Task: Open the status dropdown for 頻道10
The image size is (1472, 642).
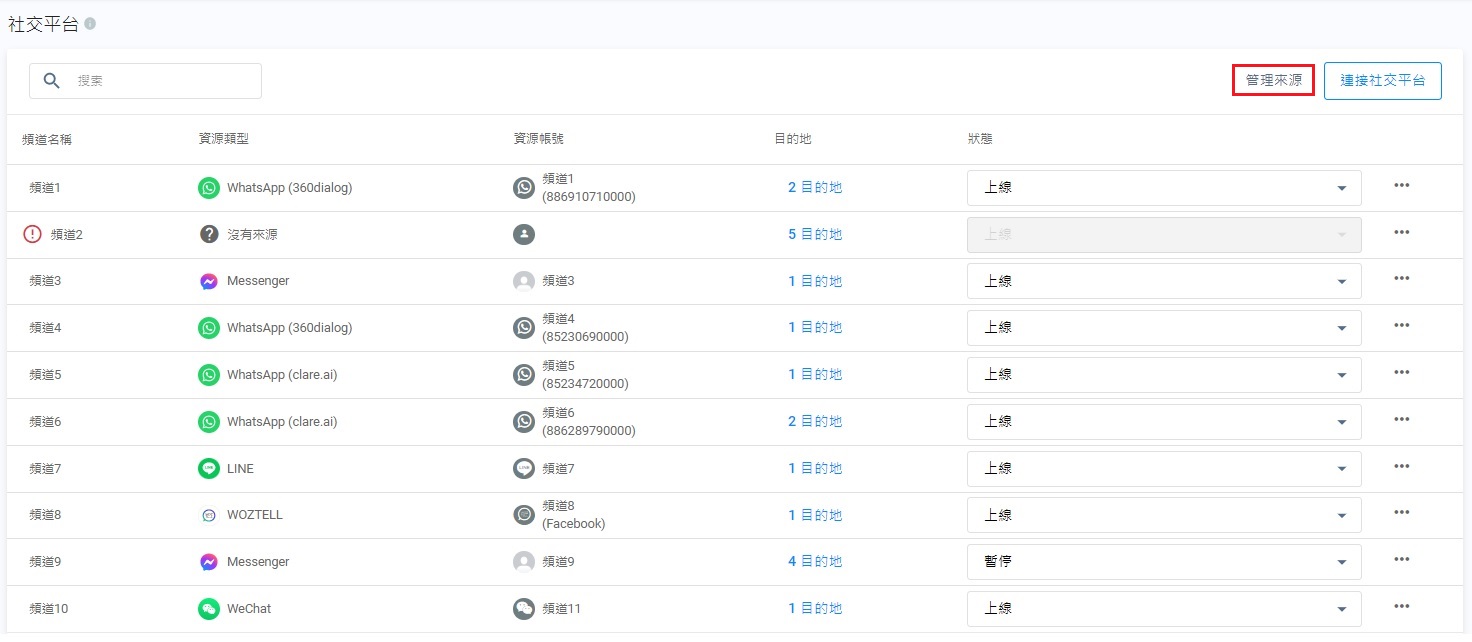Action: click(1163, 608)
